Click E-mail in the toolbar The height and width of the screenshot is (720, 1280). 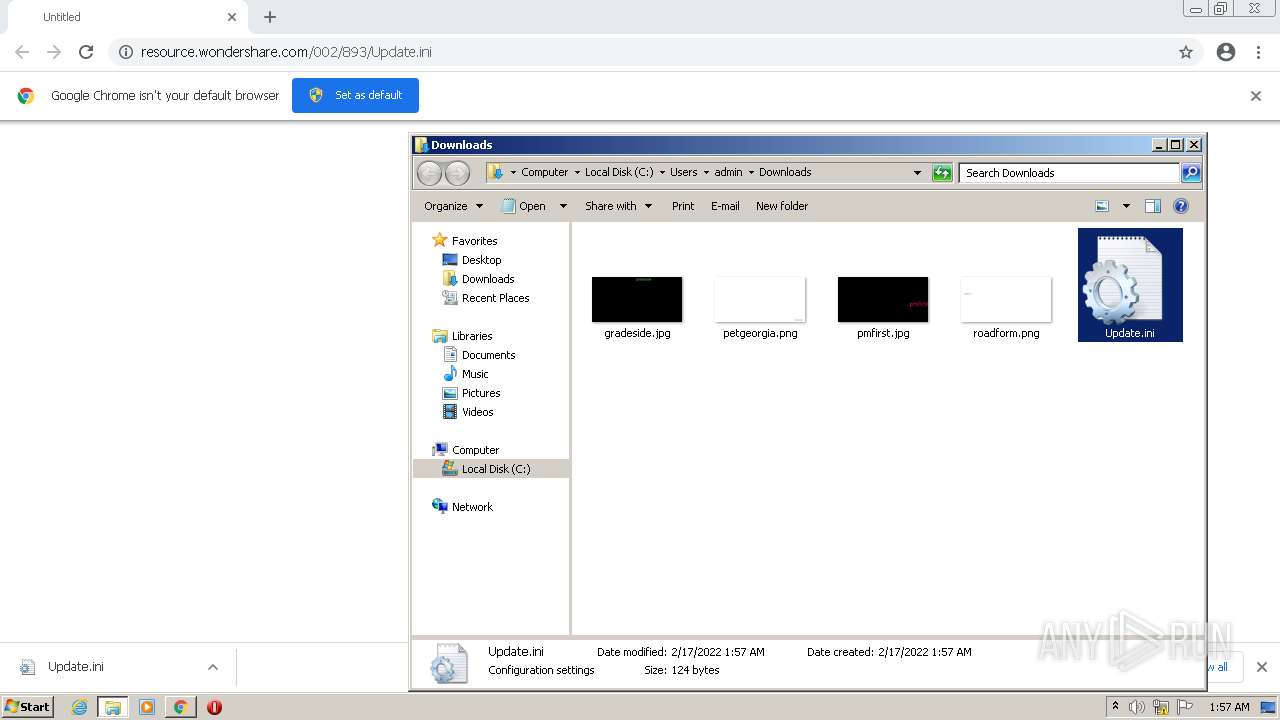725,206
